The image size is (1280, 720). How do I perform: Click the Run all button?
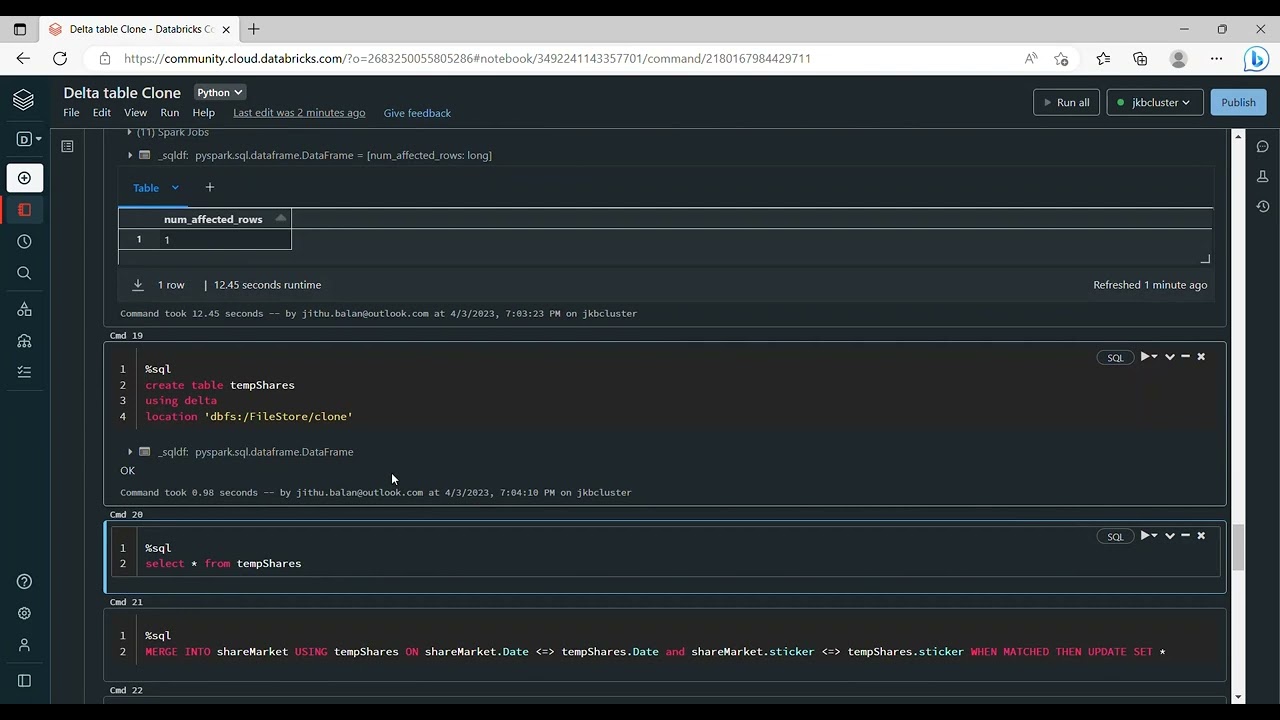(1066, 102)
